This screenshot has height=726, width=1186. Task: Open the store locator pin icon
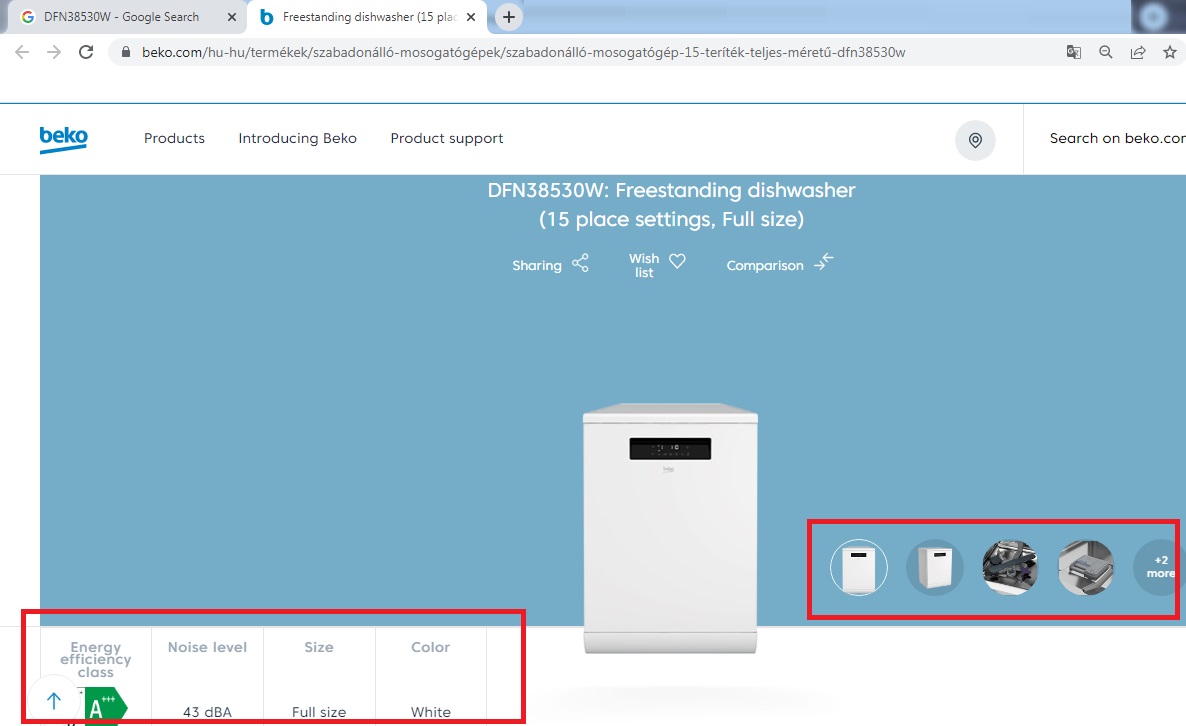point(975,140)
